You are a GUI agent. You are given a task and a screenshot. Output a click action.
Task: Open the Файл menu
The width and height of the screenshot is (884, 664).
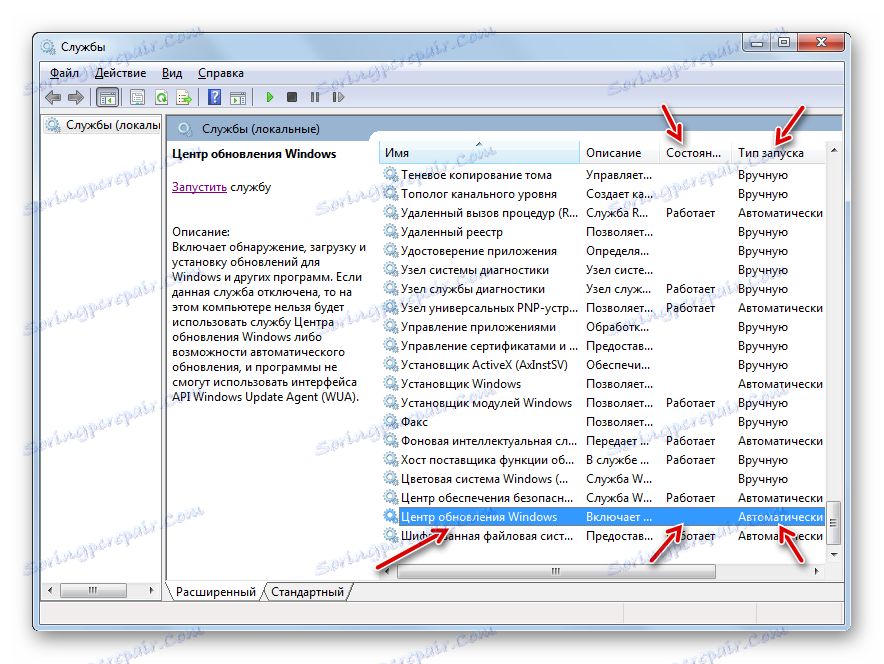[64, 73]
